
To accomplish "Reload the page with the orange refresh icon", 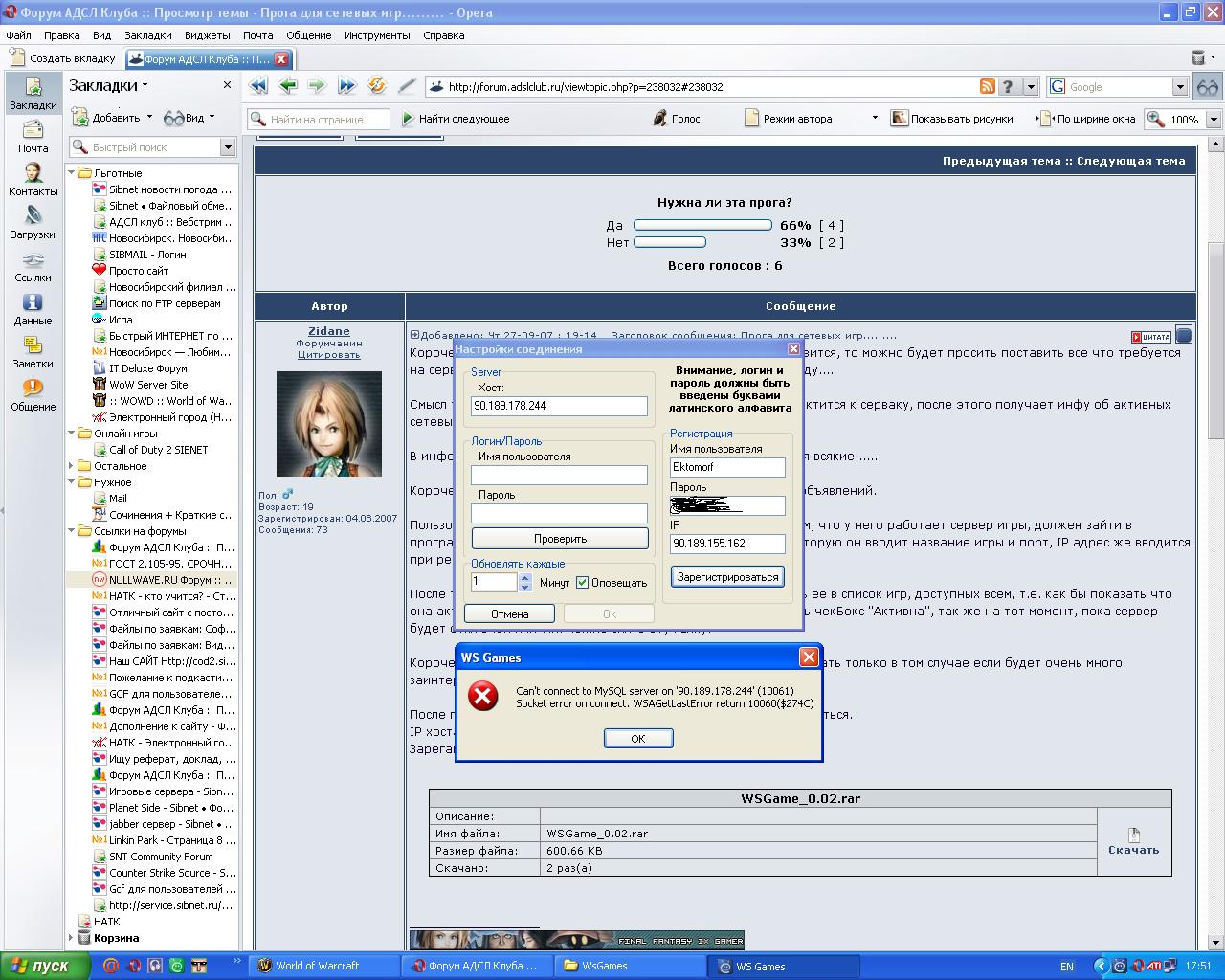I will pyautogui.click(x=377, y=86).
